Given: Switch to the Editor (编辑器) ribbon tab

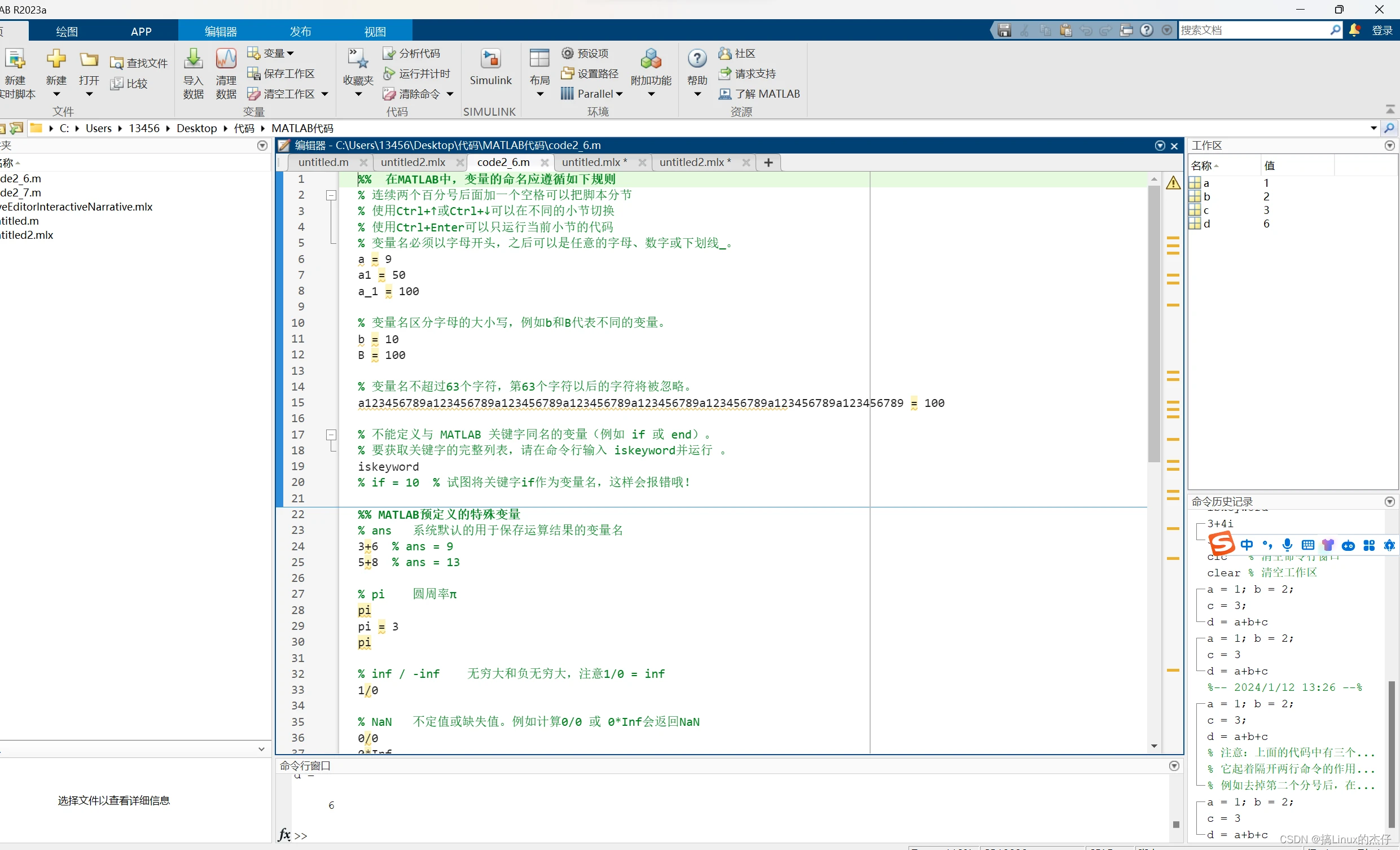Looking at the screenshot, I should pos(221,31).
